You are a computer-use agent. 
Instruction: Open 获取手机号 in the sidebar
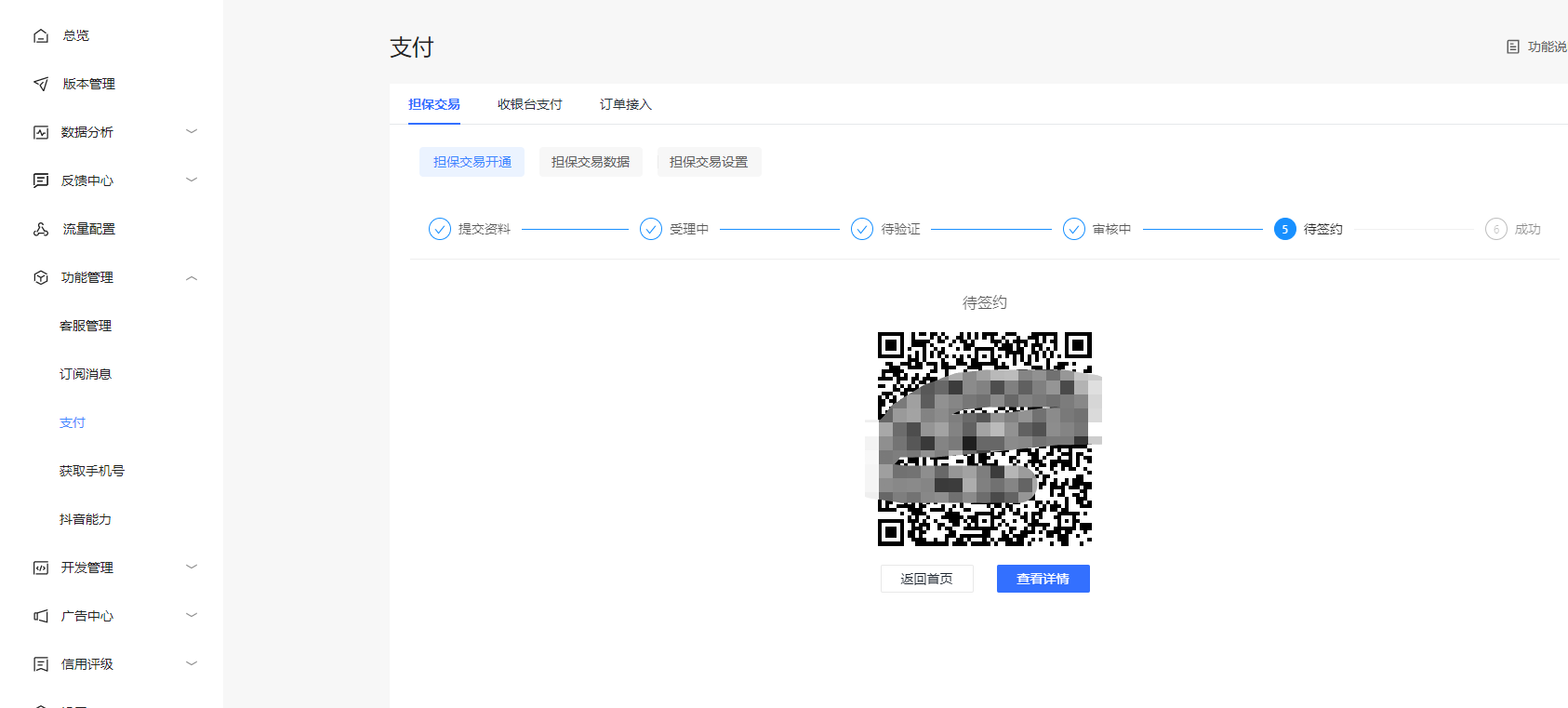pyautogui.click(x=92, y=471)
